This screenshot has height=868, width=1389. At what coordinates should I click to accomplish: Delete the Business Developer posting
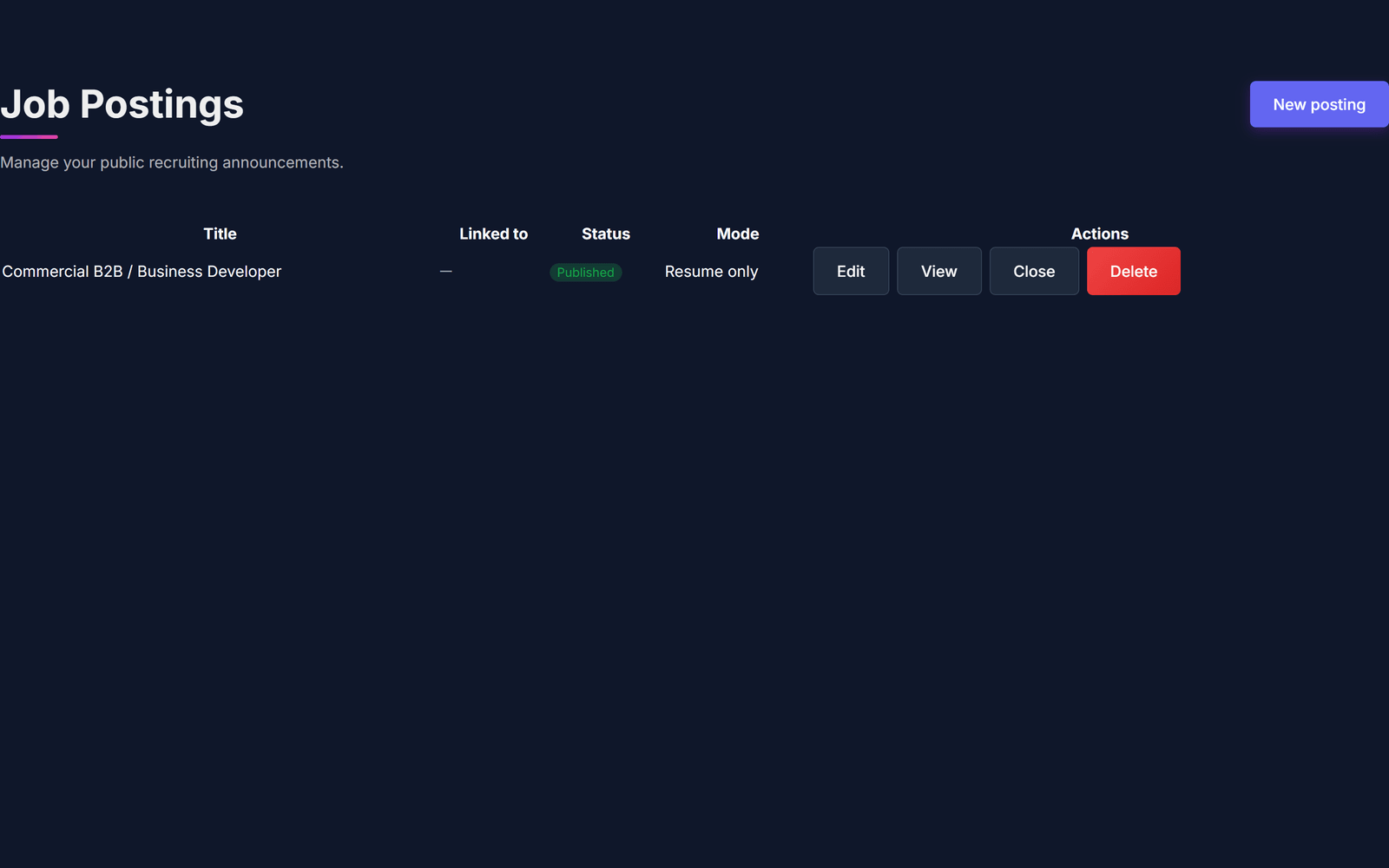click(1134, 271)
